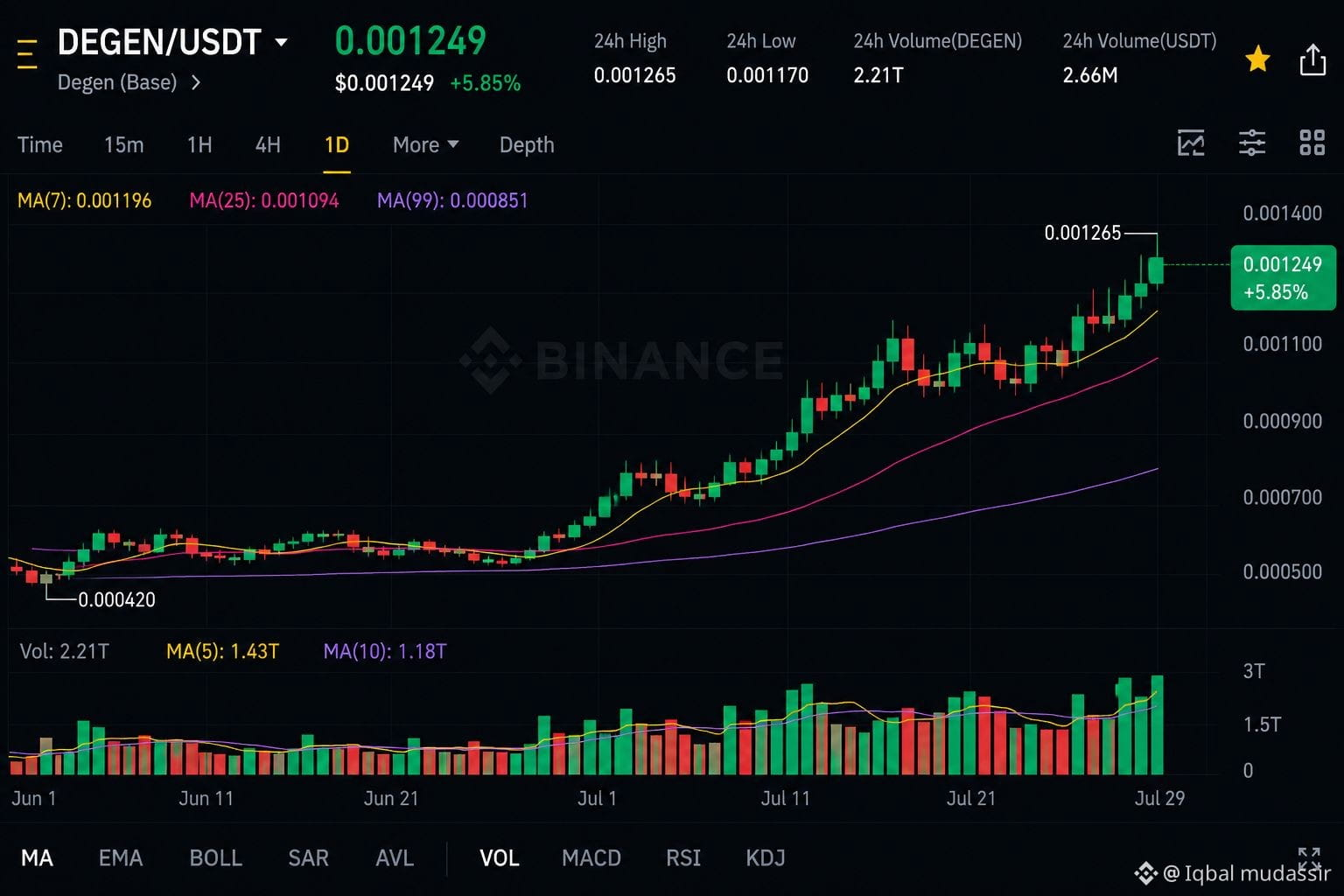Open the More timeframes dropdown
1344x896 pixels.
pyautogui.click(x=426, y=144)
